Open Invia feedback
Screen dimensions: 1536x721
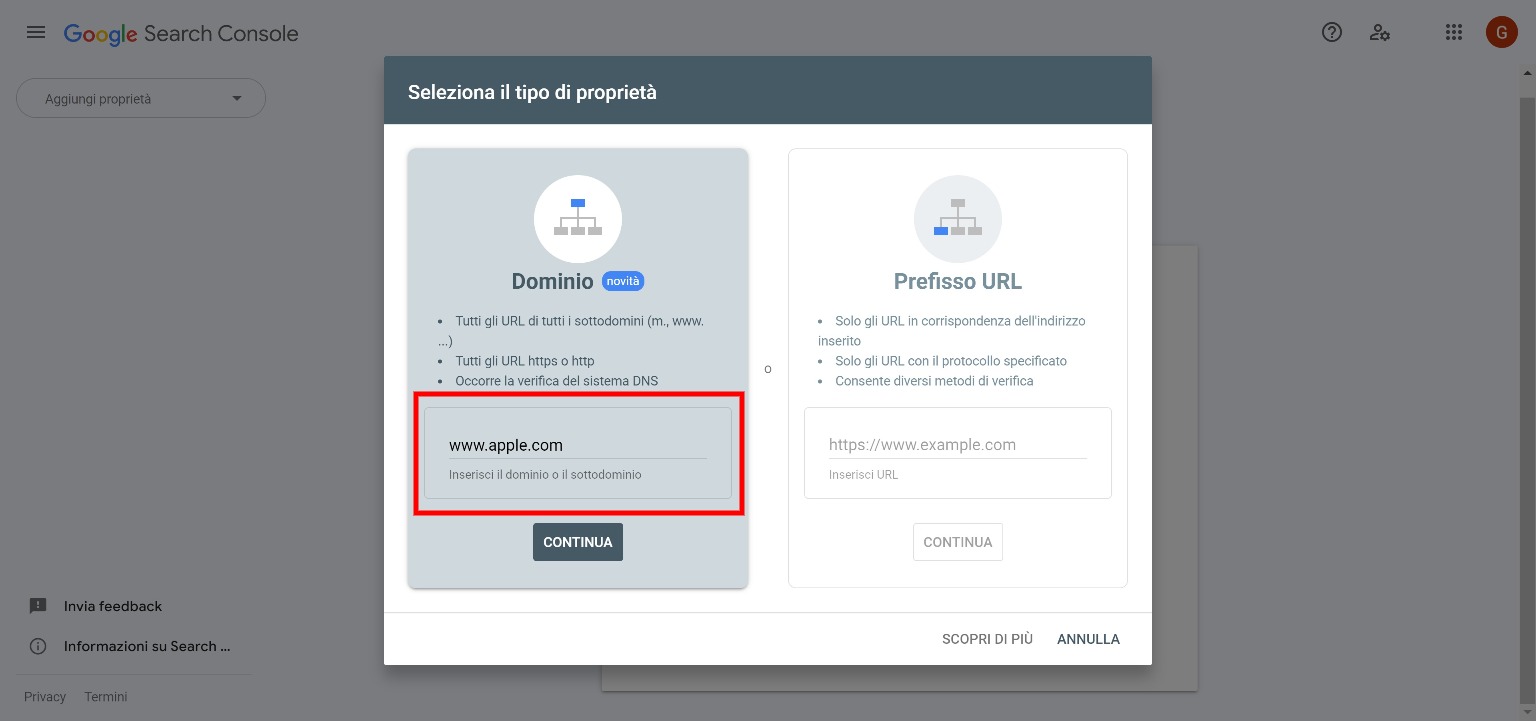113,606
